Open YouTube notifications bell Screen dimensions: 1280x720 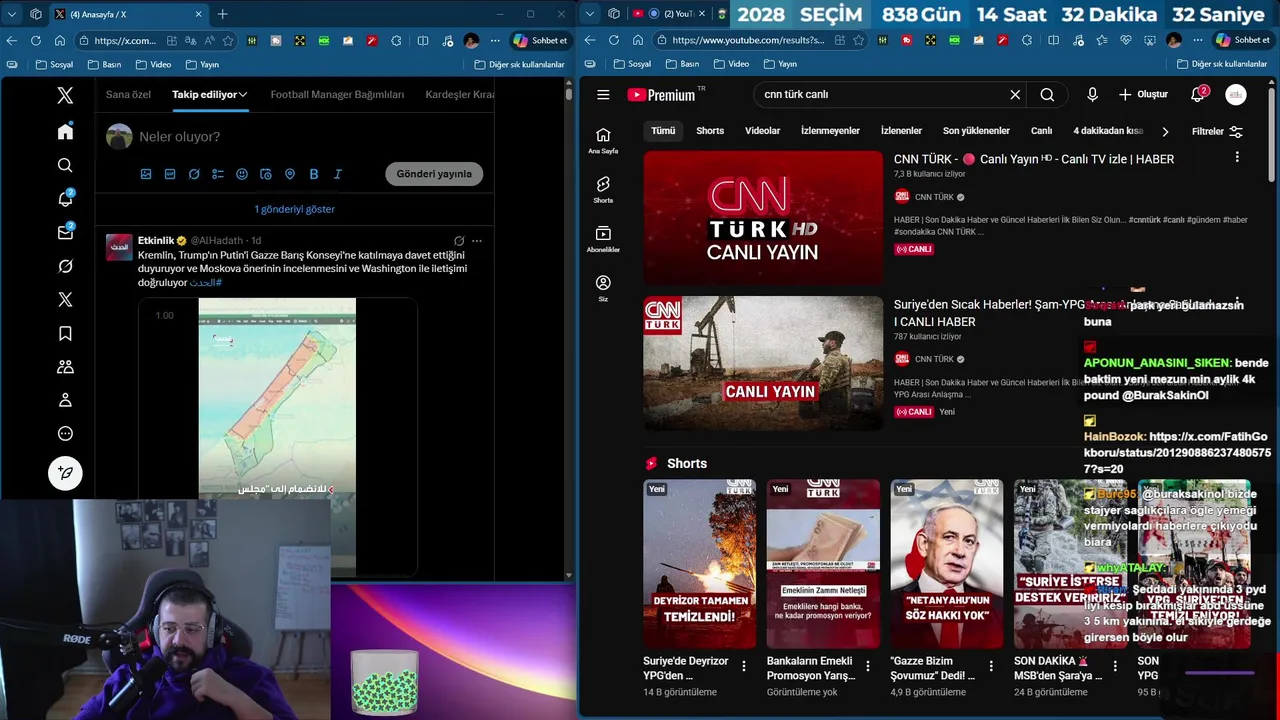click(1198, 95)
